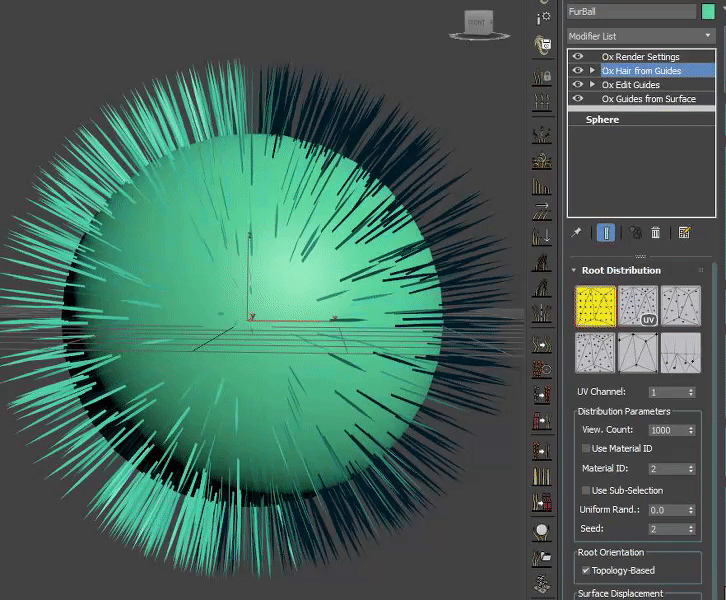This screenshot has height=600, width=726.
Task: Select the yellow uniform root distribution thumbnail
Action: pos(595,306)
